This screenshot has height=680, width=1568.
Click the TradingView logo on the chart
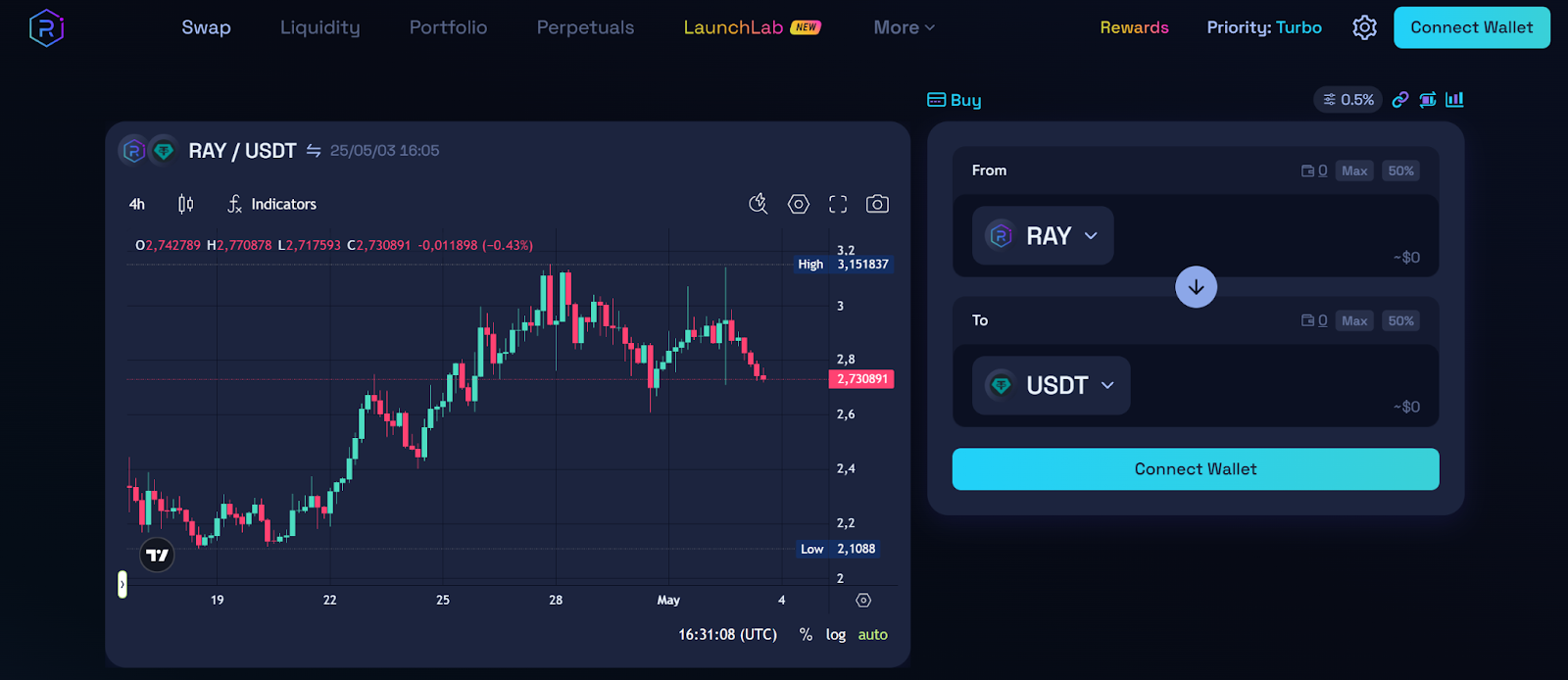click(157, 555)
